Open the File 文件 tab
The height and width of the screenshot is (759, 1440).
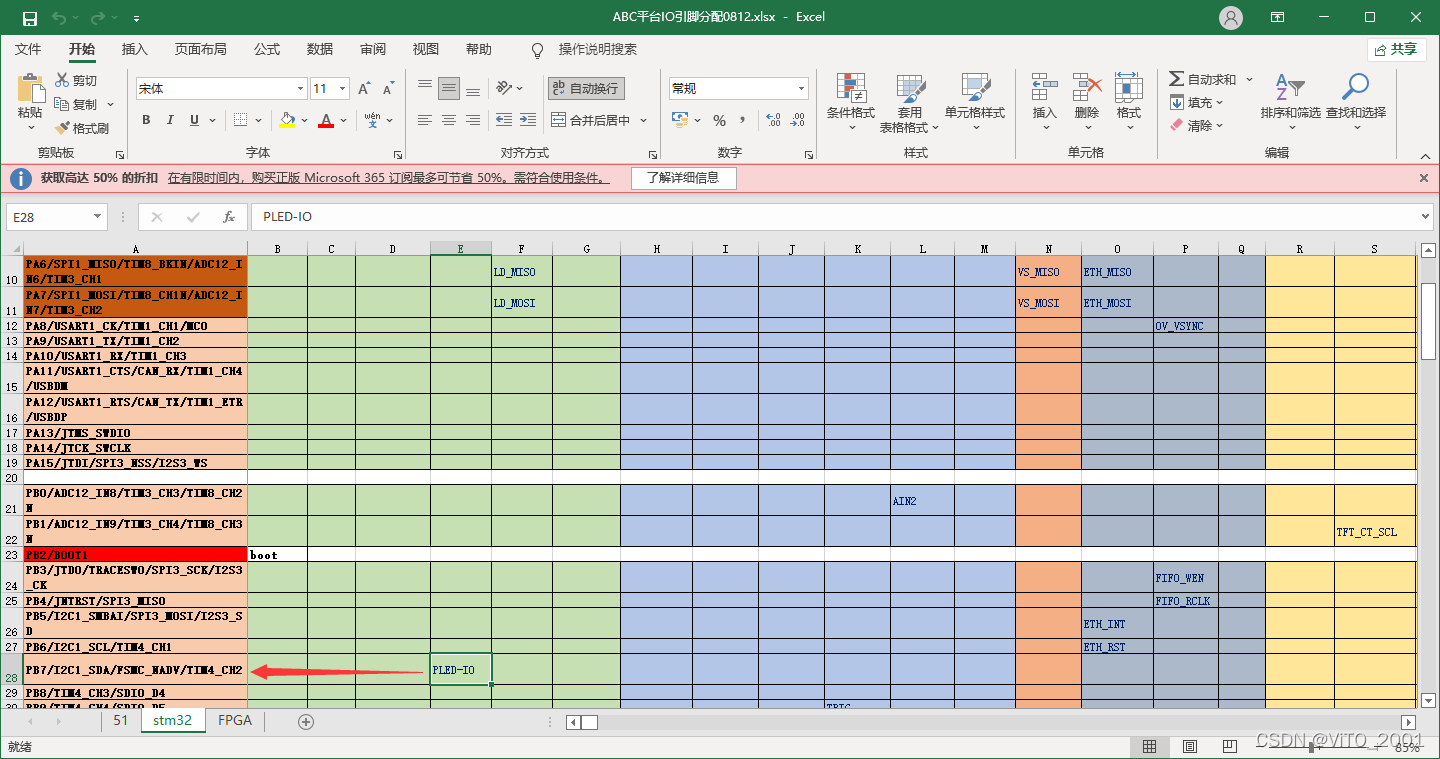pos(28,49)
